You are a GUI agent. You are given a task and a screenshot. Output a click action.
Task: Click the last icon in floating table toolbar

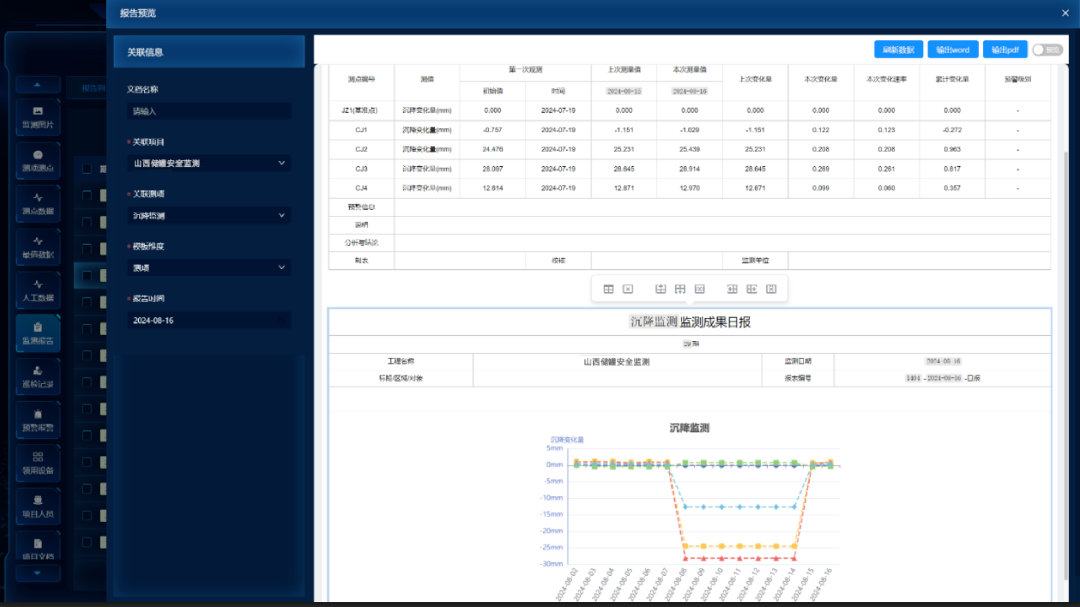click(771, 289)
